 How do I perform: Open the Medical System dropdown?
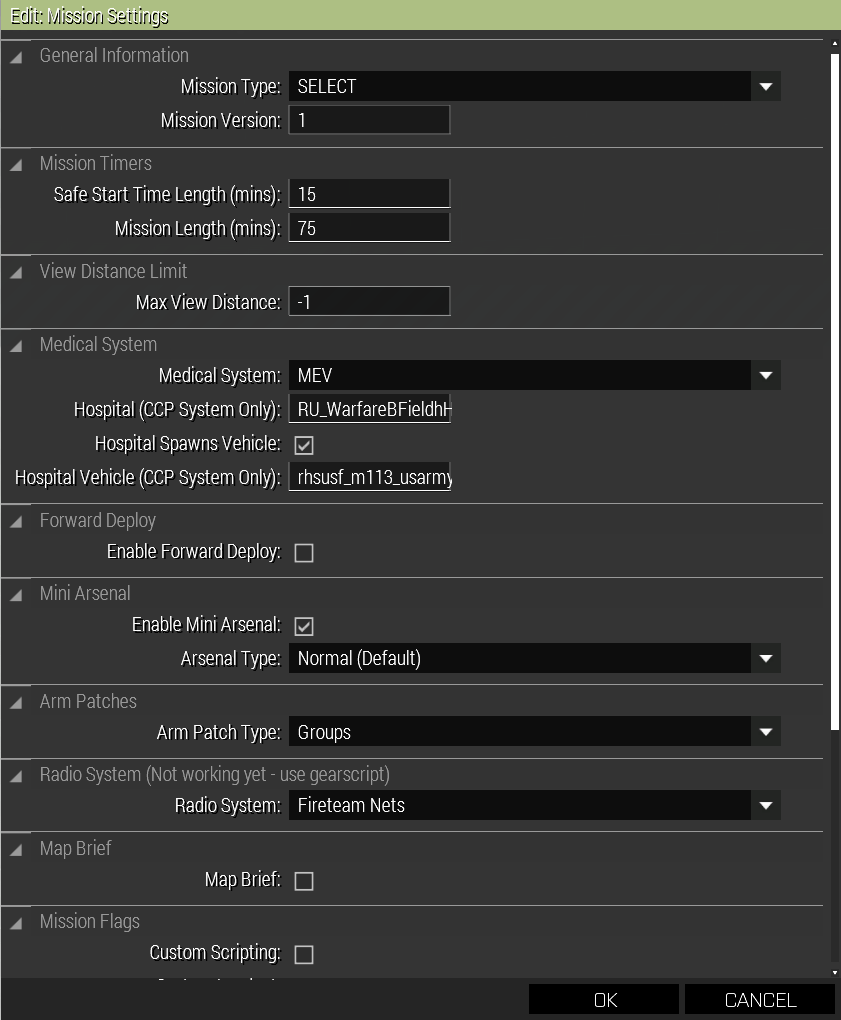[765, 376]
